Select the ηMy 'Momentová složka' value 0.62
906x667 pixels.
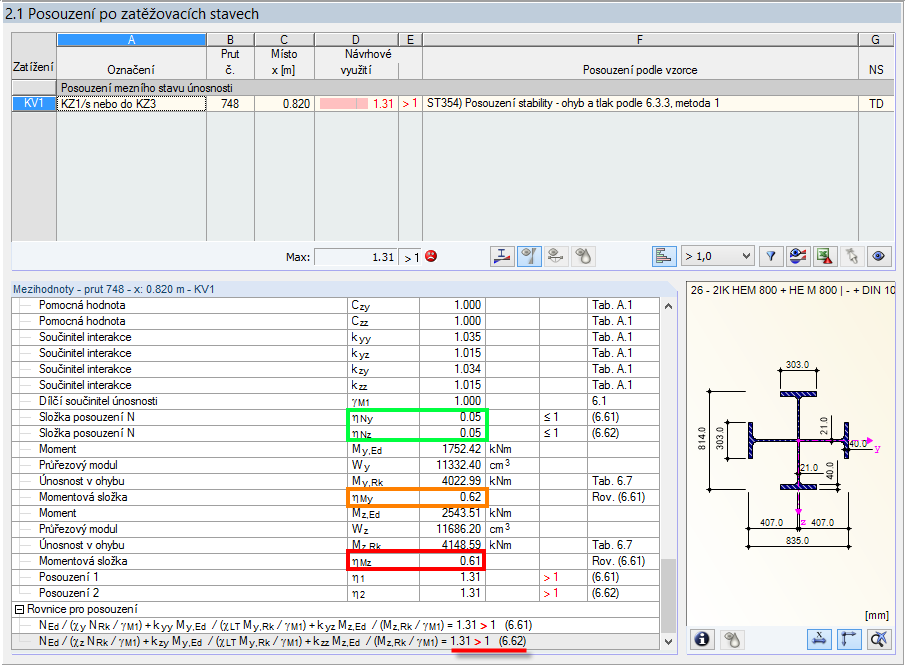click(x=452, y=497)
